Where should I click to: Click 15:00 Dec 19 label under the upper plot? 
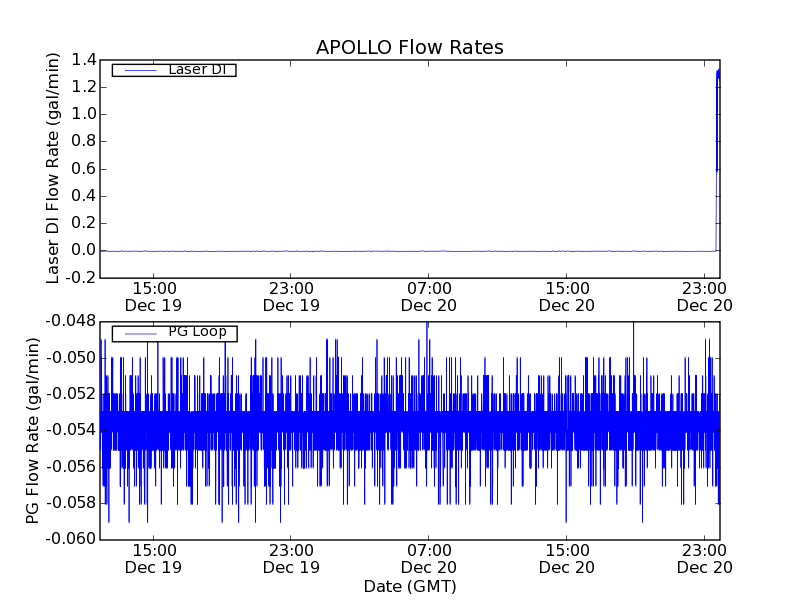tap(153, 296)
